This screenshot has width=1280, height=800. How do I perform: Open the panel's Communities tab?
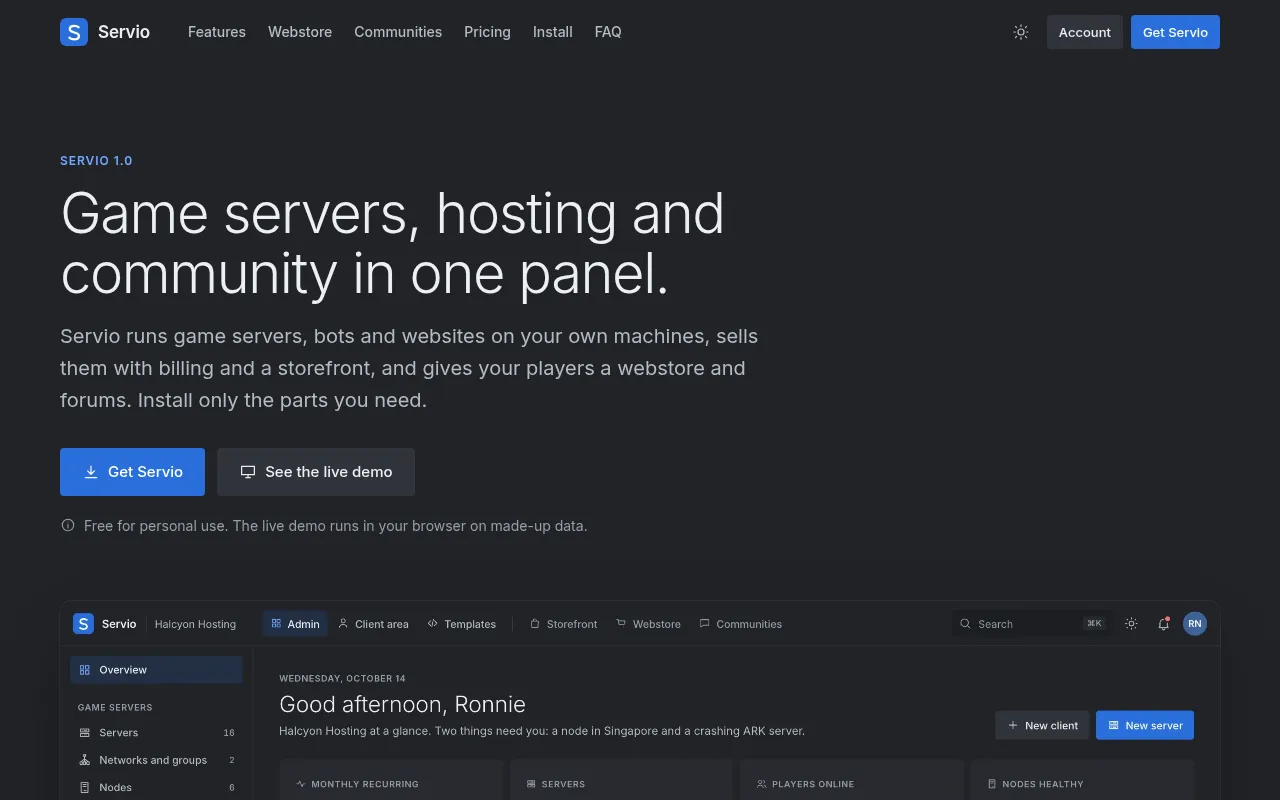click(x=741, y=624)
